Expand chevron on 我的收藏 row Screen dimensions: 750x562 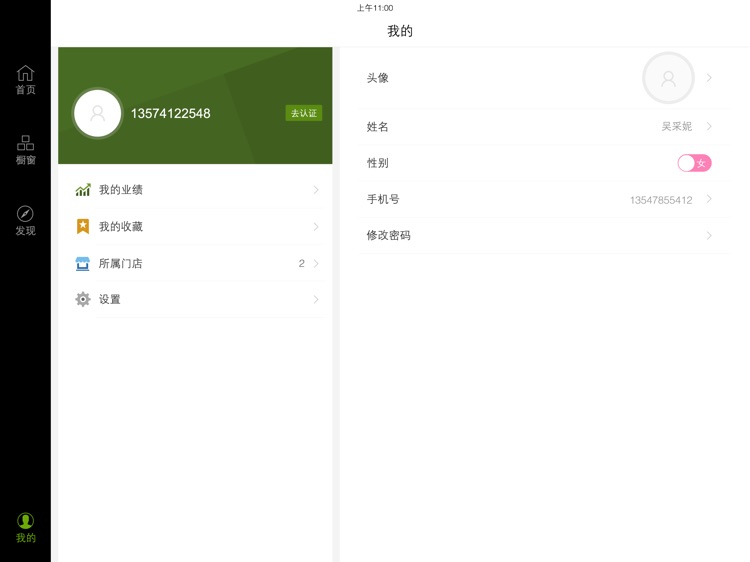click(x=316, y=227)
